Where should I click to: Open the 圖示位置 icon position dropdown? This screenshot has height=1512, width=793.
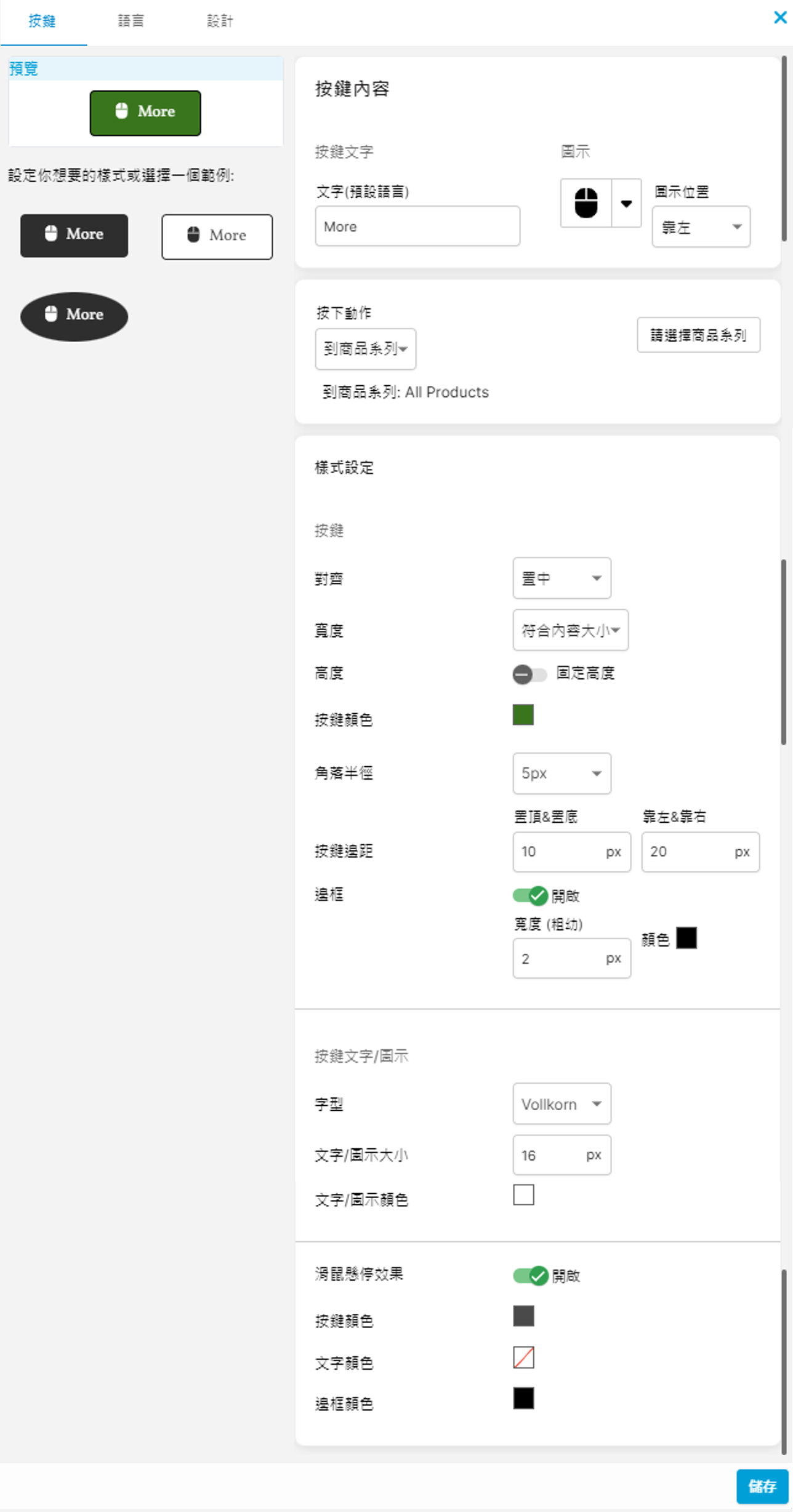(701, 227)
